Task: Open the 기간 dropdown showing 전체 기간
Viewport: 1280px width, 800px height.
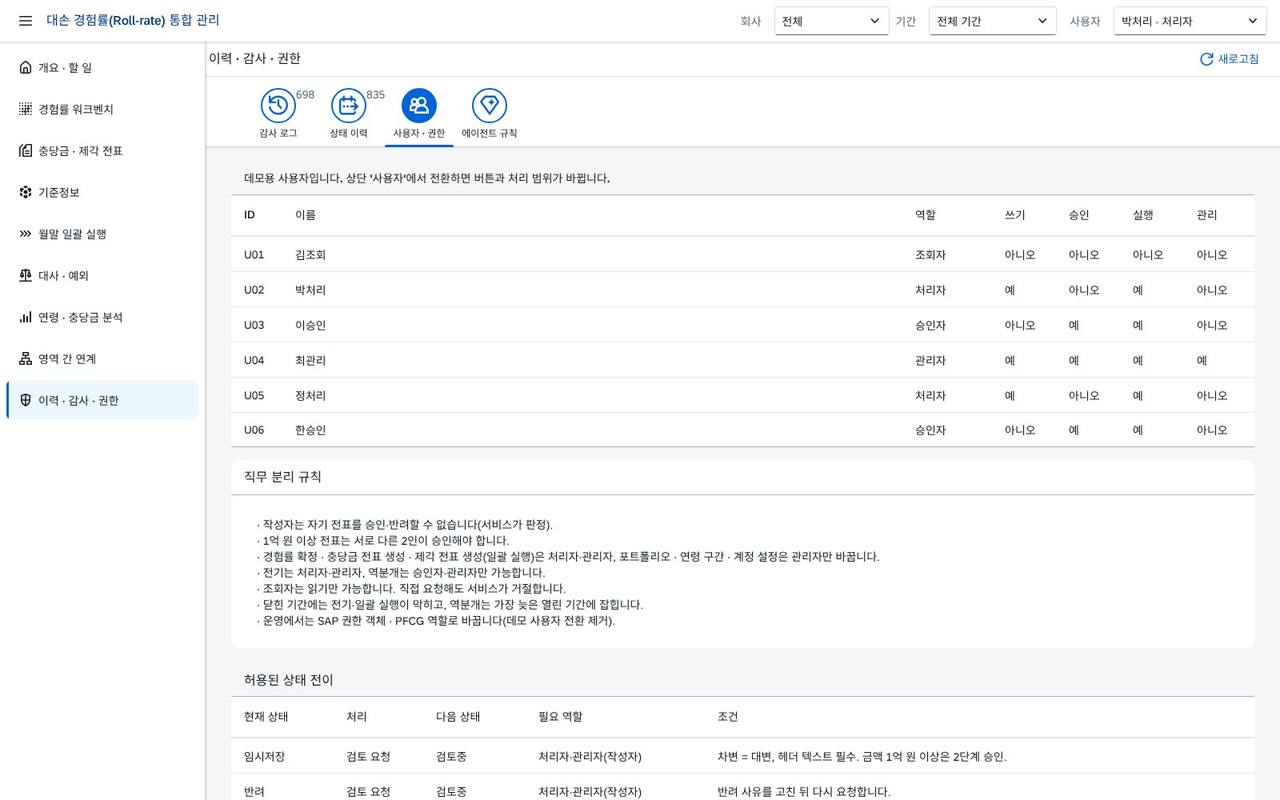Action: click(993, 21)
